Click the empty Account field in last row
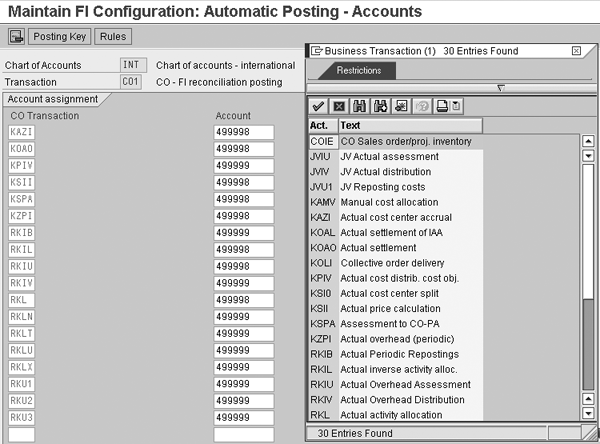Image resolution: width=600 pixels, height=444 pixels. 244,435
